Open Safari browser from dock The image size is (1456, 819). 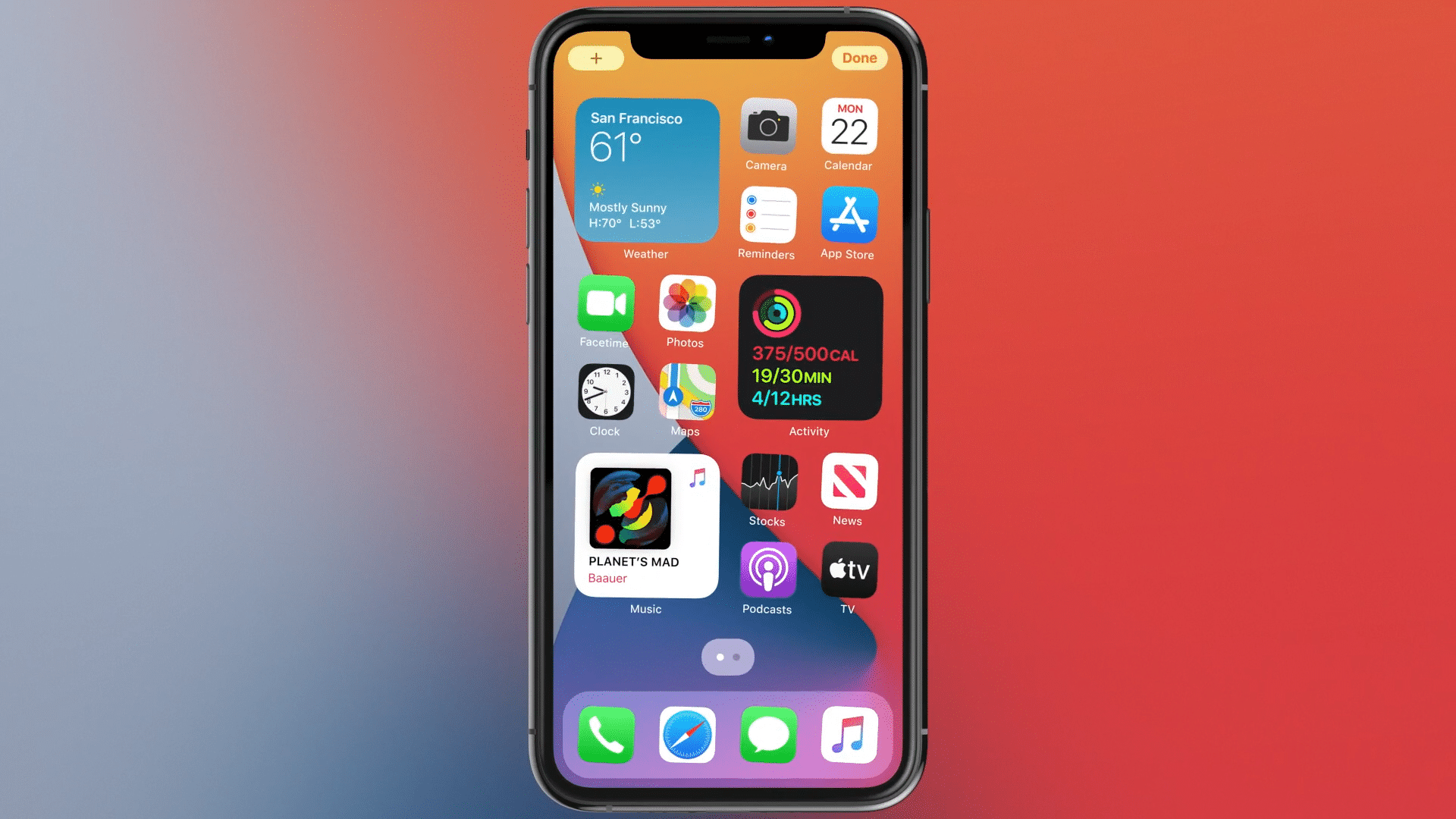[687, 735]
